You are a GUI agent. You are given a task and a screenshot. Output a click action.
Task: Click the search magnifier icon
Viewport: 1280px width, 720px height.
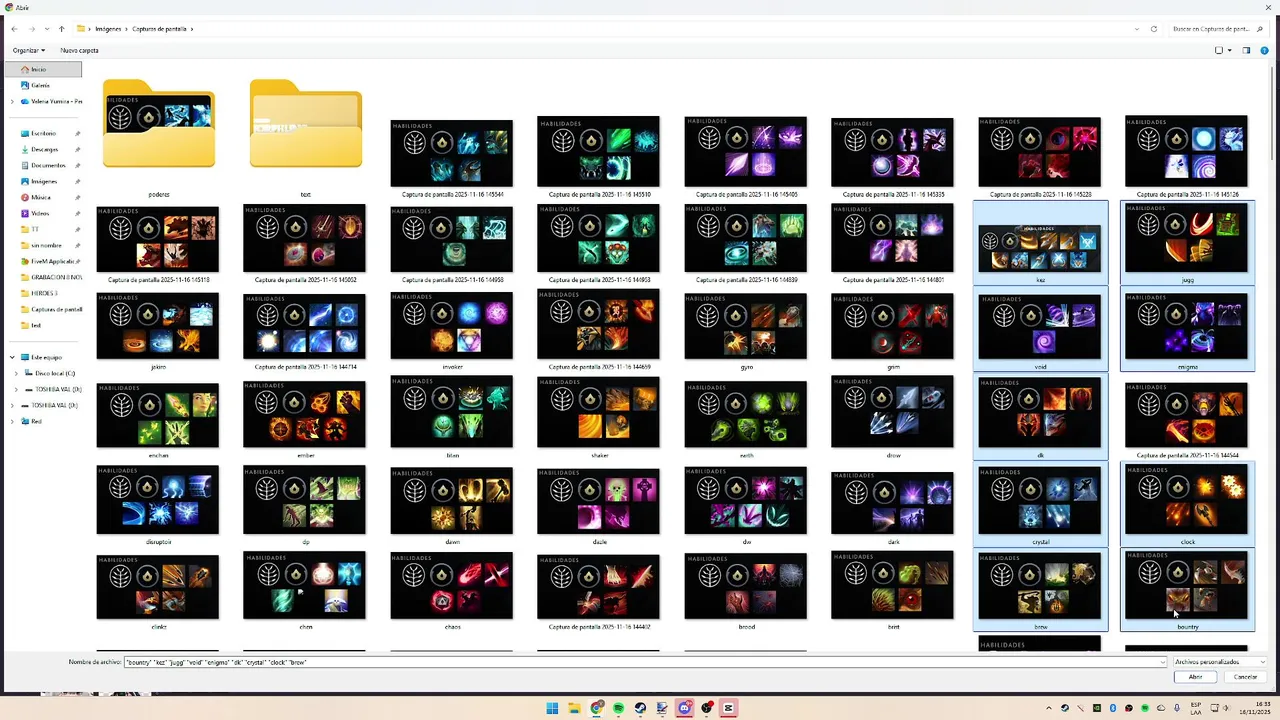1258,29
